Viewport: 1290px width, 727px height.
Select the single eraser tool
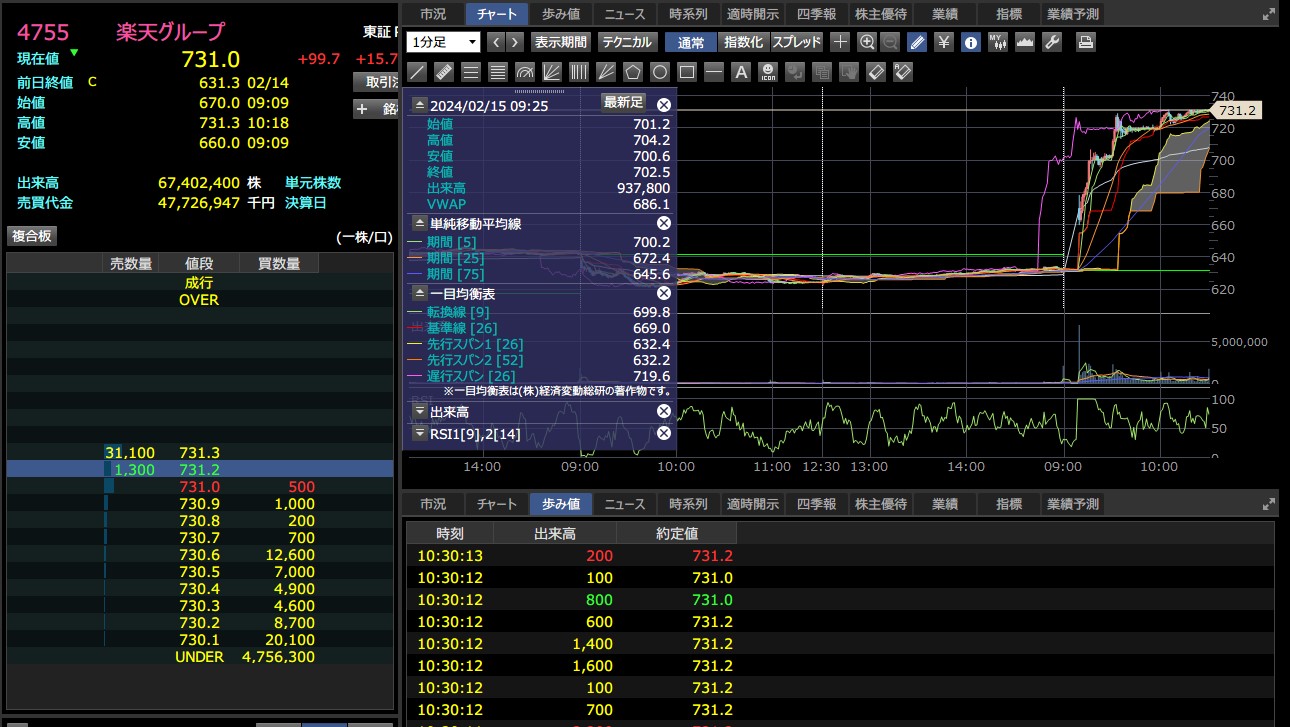(876, 72)
